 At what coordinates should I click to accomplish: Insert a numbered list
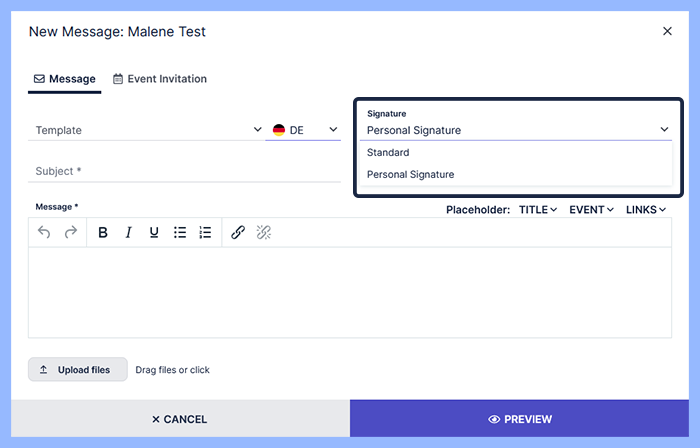(205, 232)
